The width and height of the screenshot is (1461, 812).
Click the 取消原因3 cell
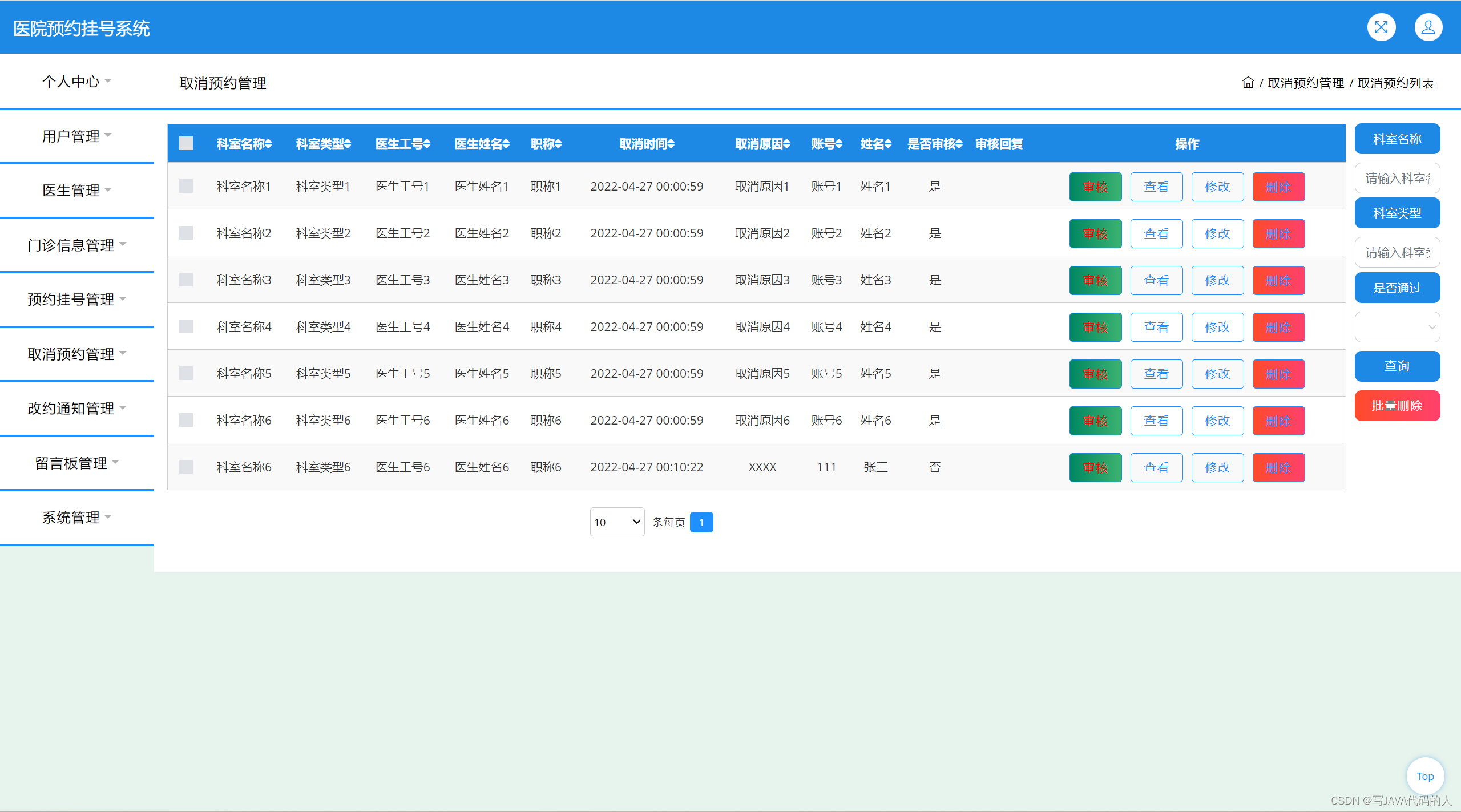pos(762,280)
